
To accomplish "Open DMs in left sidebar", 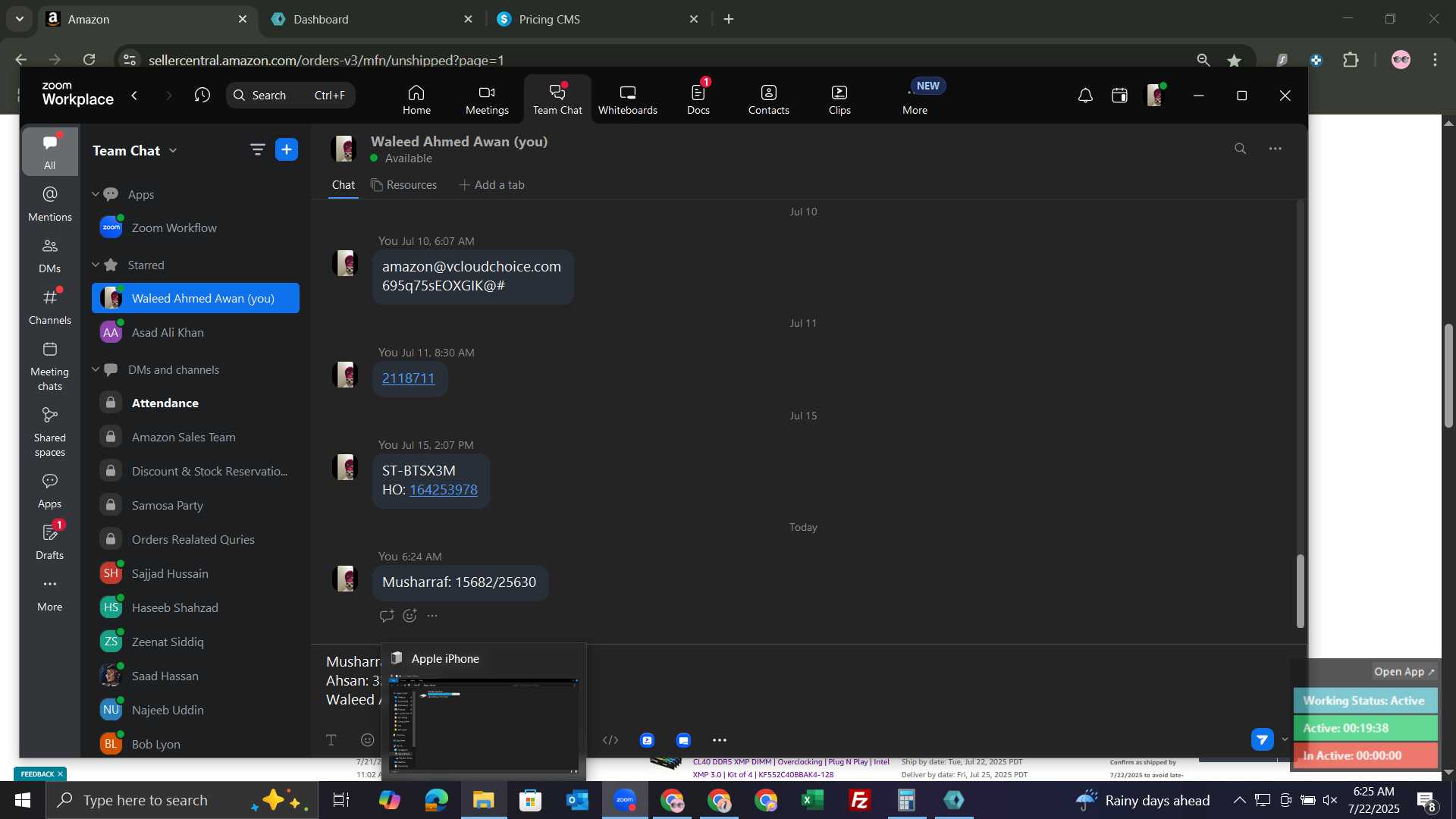I will point(50,256).
